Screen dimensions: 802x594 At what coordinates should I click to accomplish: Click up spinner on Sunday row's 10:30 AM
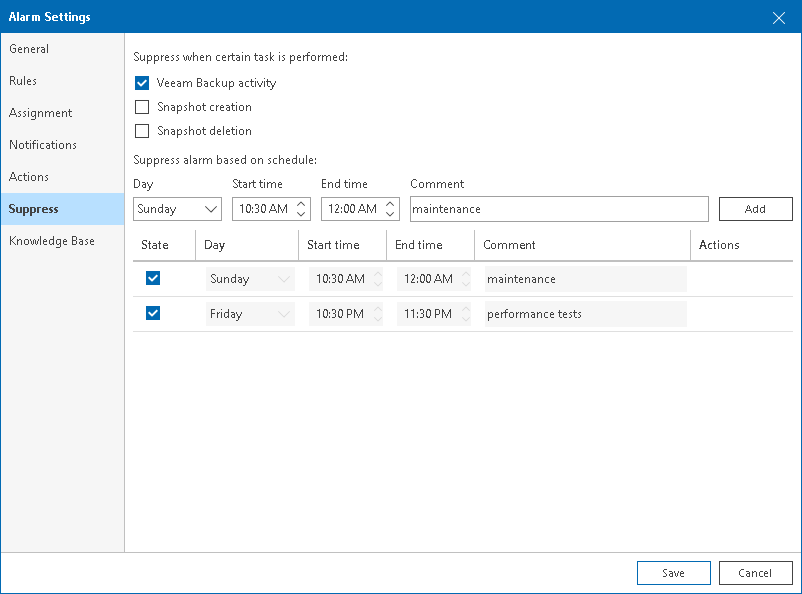click(x=376, y=275)
